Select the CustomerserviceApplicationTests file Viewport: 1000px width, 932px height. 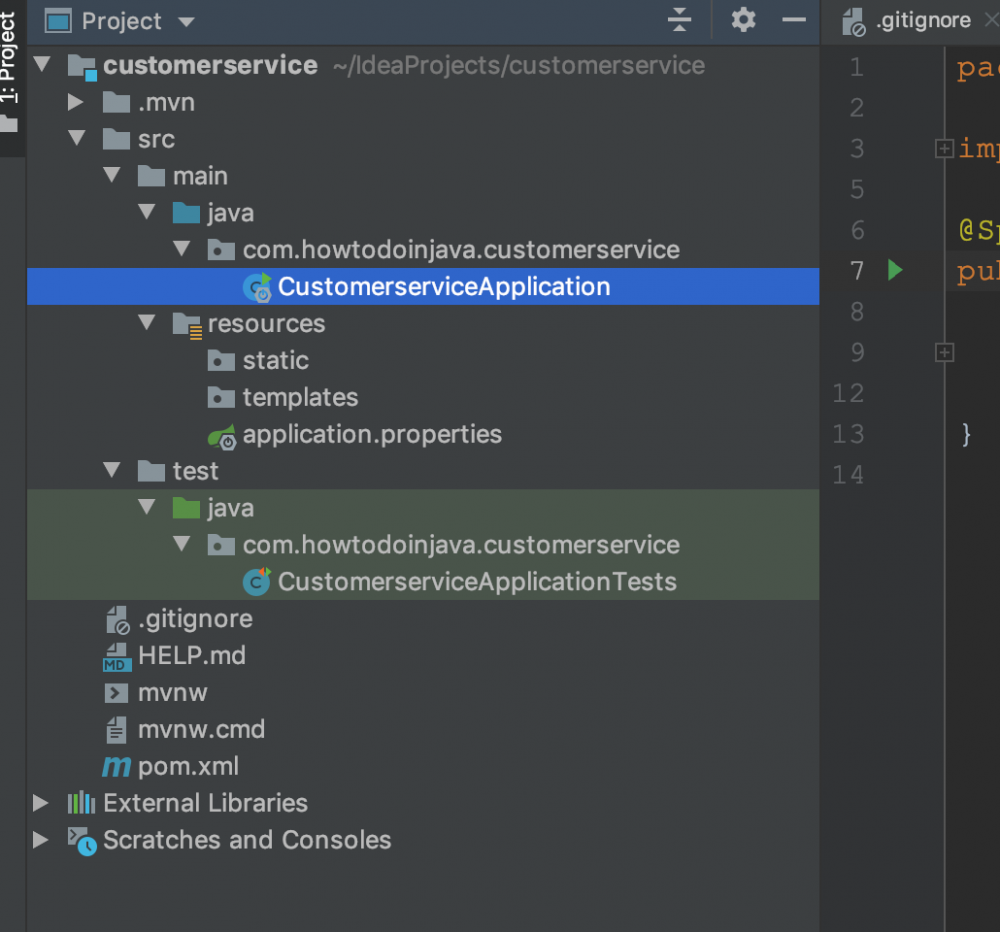pyautogui.click(x=460, y=581)
